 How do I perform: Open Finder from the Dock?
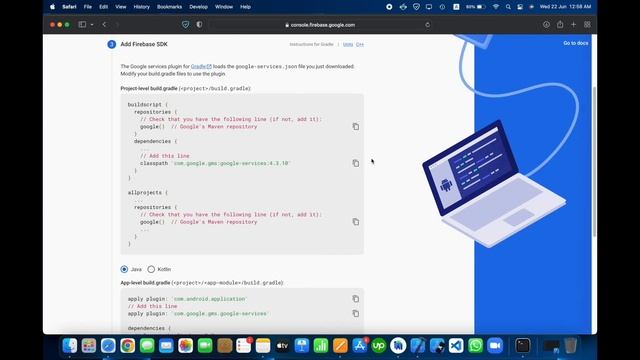coord(69,346)
